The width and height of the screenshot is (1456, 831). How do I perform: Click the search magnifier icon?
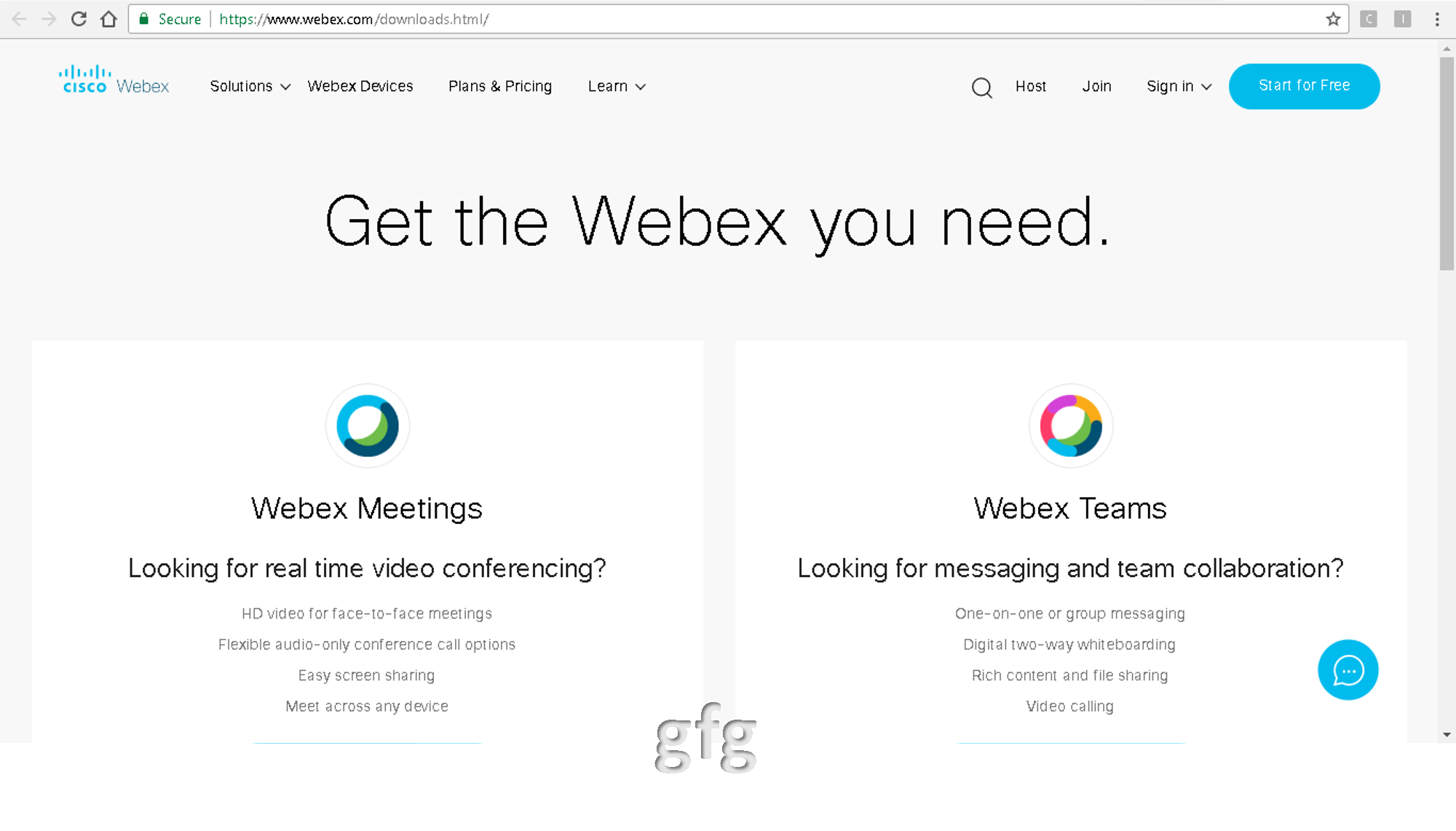pyautogui.click(x=981, y=87)
